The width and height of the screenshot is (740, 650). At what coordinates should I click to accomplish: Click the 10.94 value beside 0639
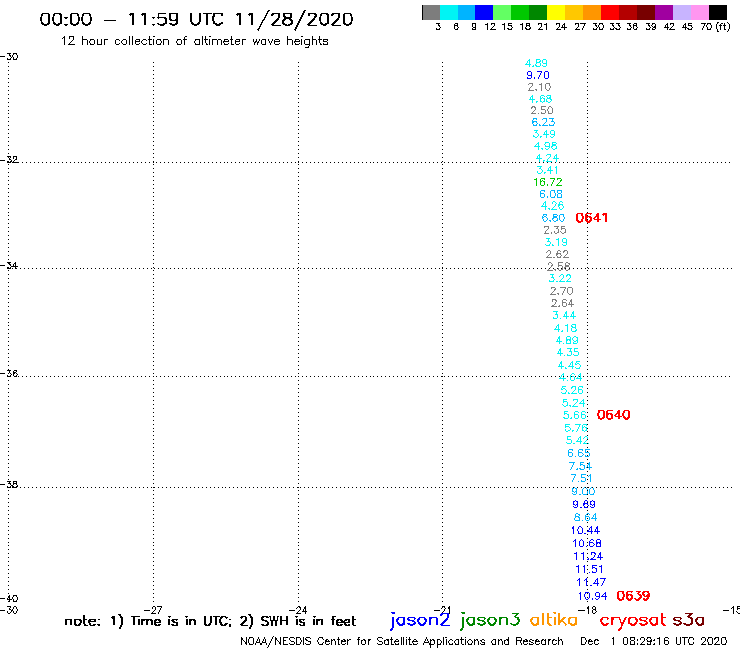592,596
